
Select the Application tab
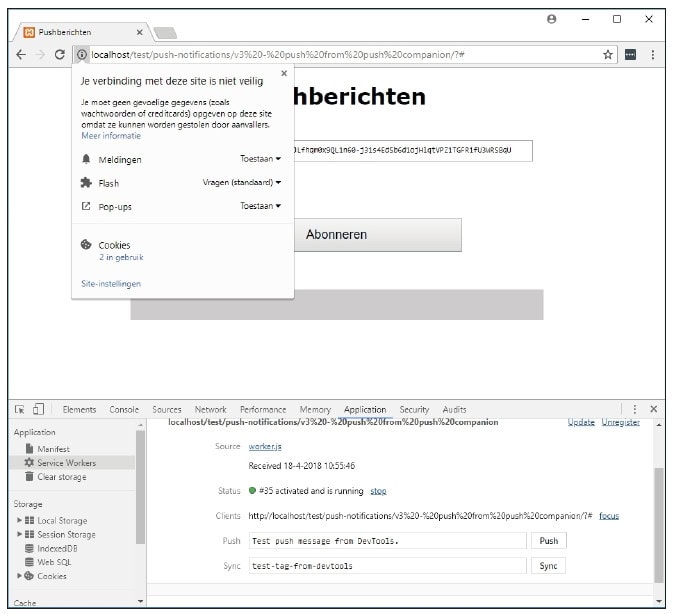click(365, 409)
